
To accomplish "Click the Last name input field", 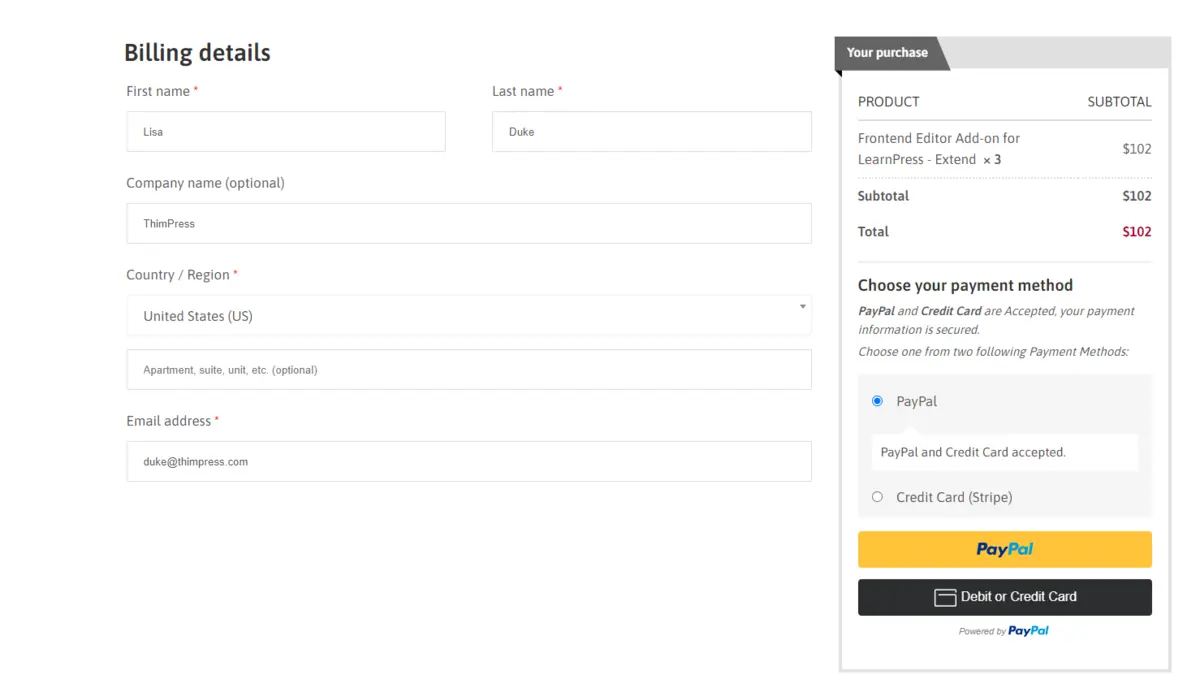I will (x=651, y=131).
